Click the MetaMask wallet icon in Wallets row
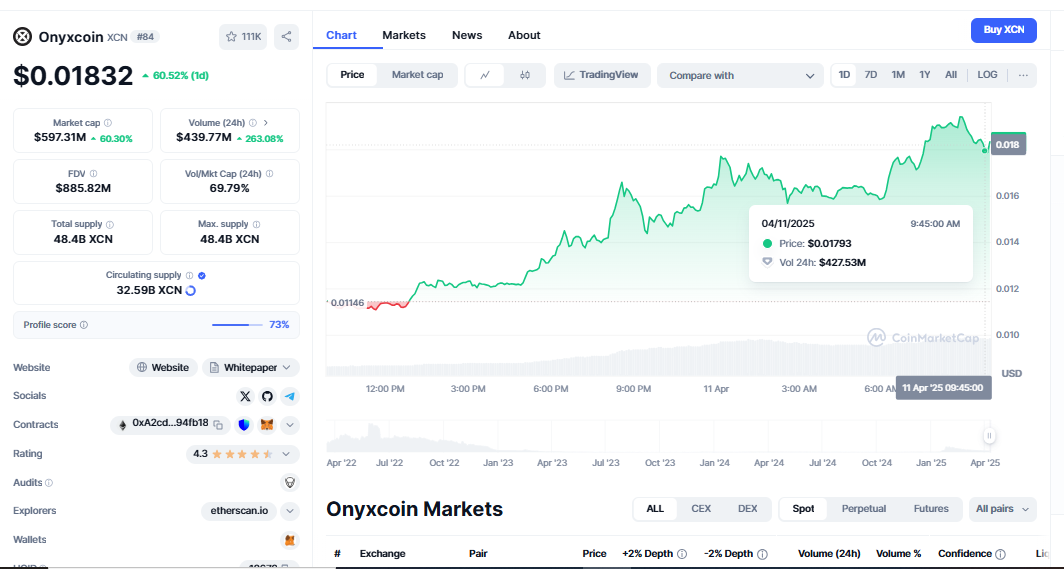Viewport: 1064px width, 569px height. (x=290, y=541)
